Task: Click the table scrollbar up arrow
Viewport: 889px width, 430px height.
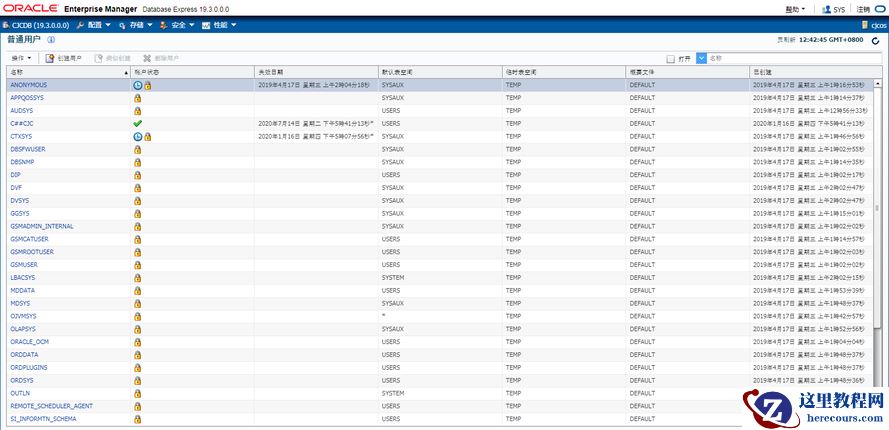Action: coord(878,83)
